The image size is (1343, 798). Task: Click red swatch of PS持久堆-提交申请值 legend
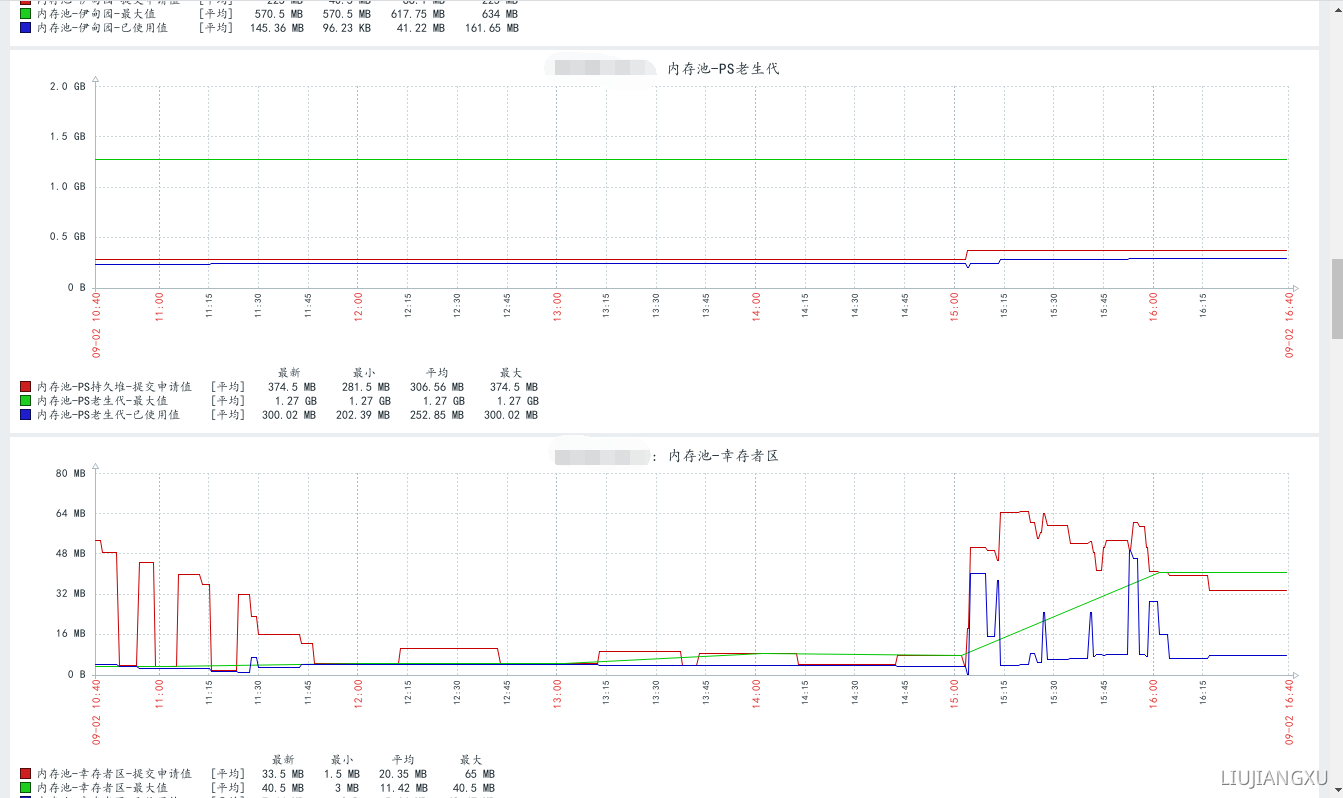pos(25,387)
